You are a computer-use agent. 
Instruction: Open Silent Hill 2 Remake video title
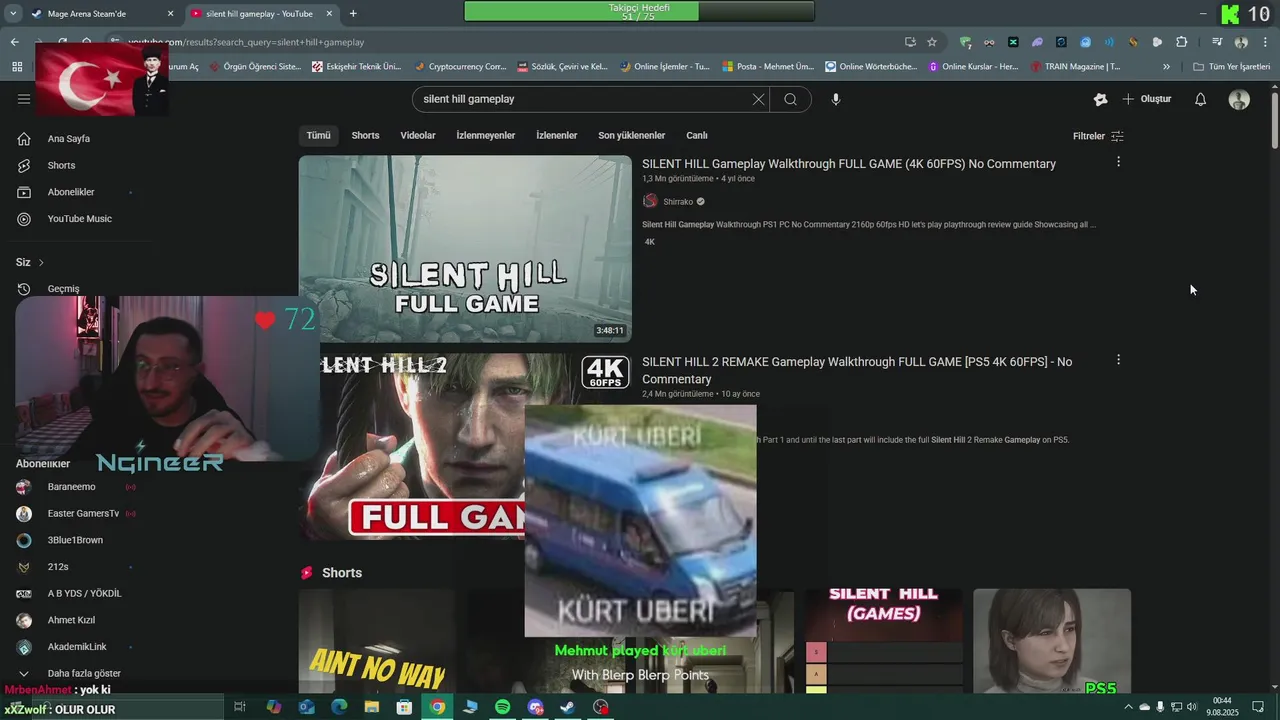click(857, 370)
